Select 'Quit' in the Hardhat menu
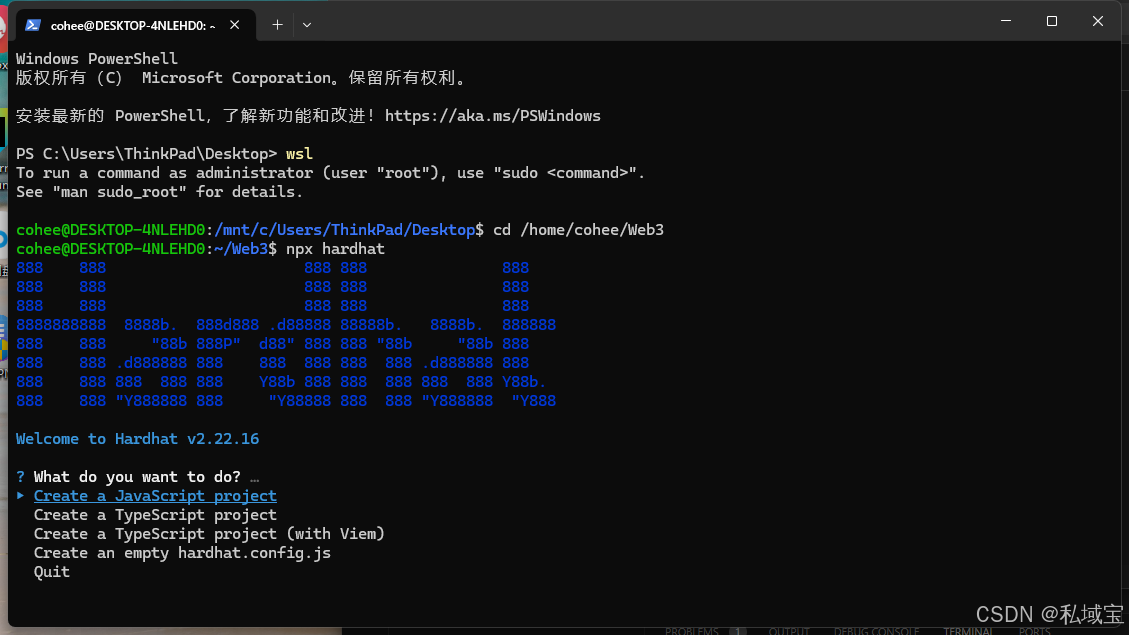The image size is (1129, 635). click(52, 571)
